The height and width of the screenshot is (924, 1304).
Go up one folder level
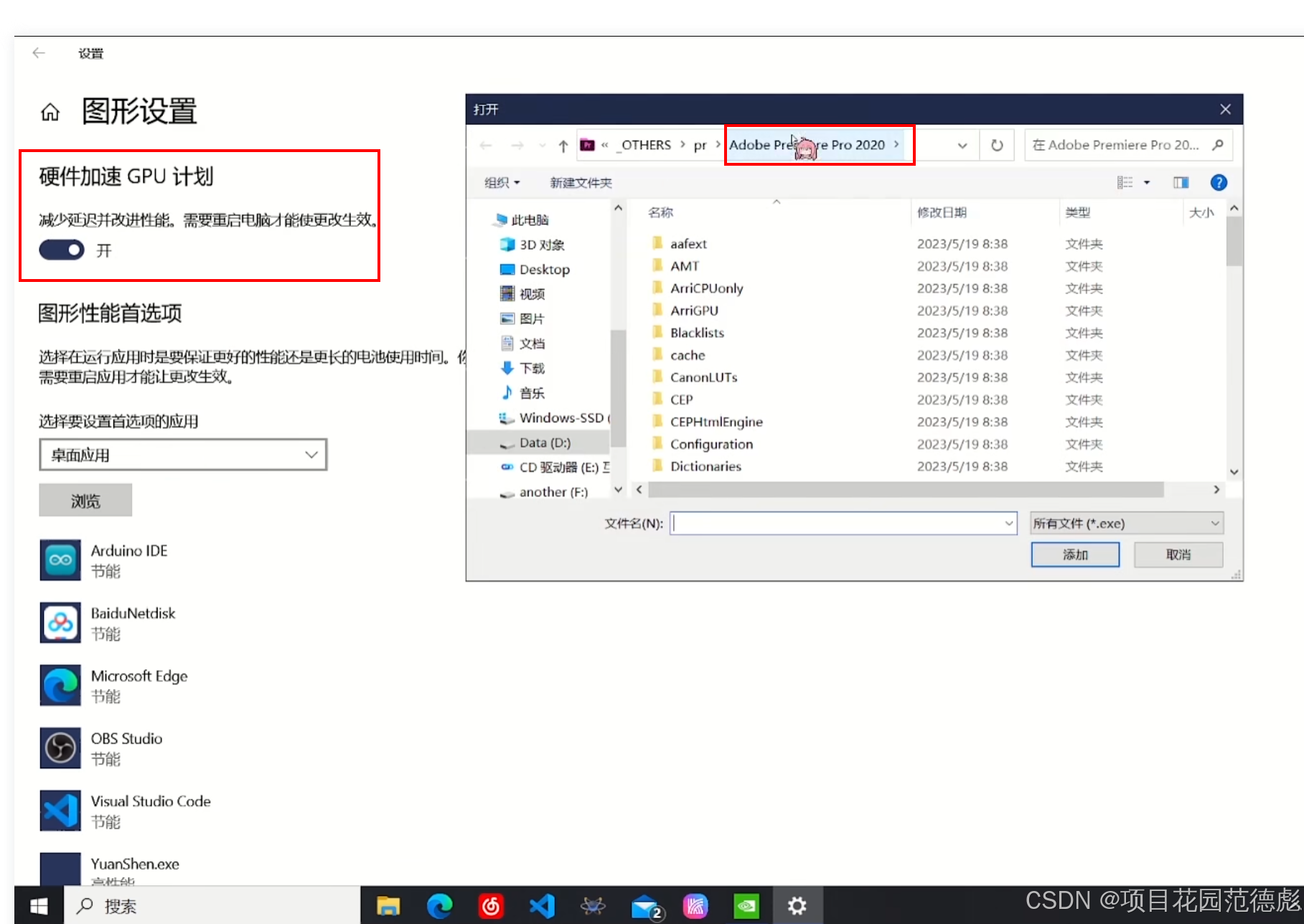click(x=563, y=146)
